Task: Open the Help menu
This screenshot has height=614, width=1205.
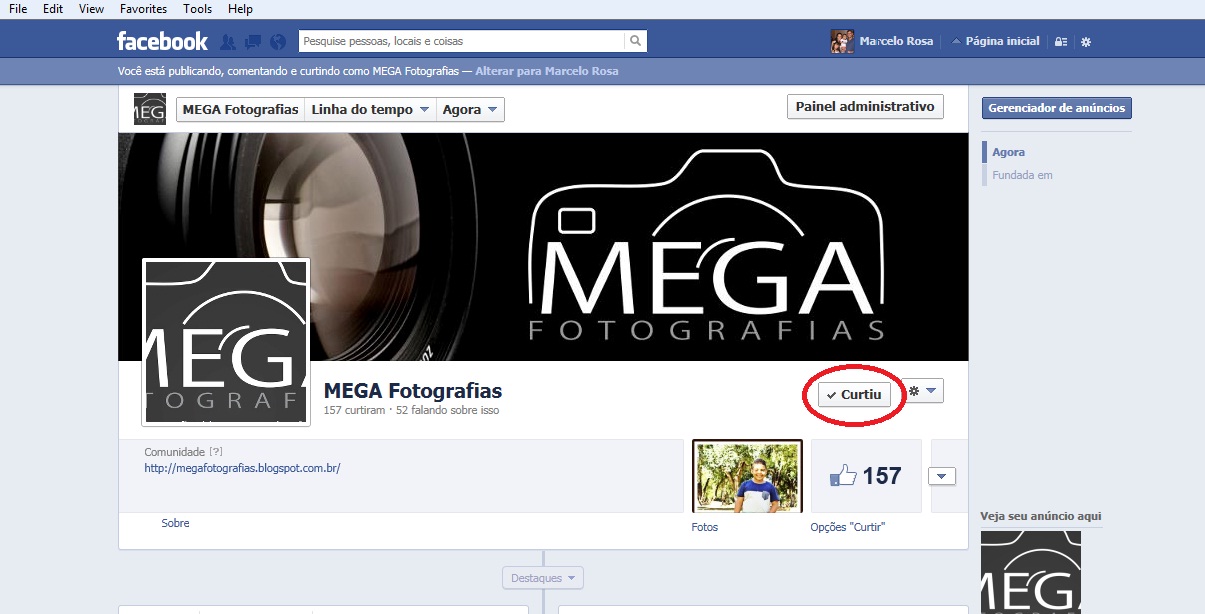Action: click(x=240, y=8)
